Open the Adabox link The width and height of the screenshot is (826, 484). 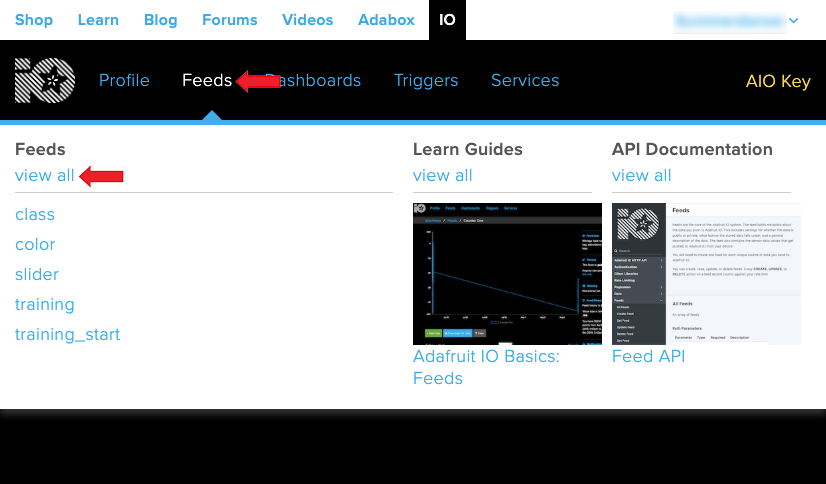[386, 20]
